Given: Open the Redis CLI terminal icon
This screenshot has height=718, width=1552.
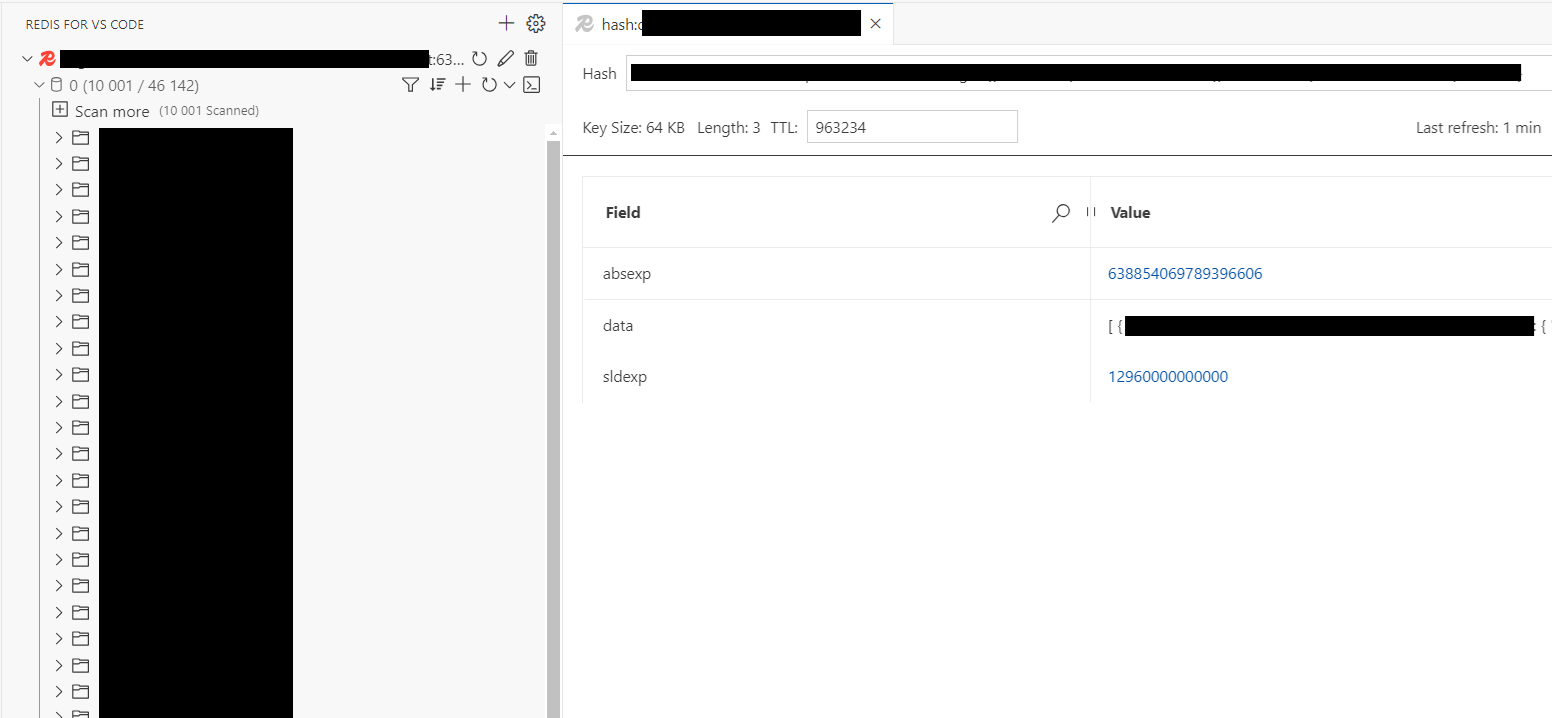Looking at the screenshot, I should 533,85.
